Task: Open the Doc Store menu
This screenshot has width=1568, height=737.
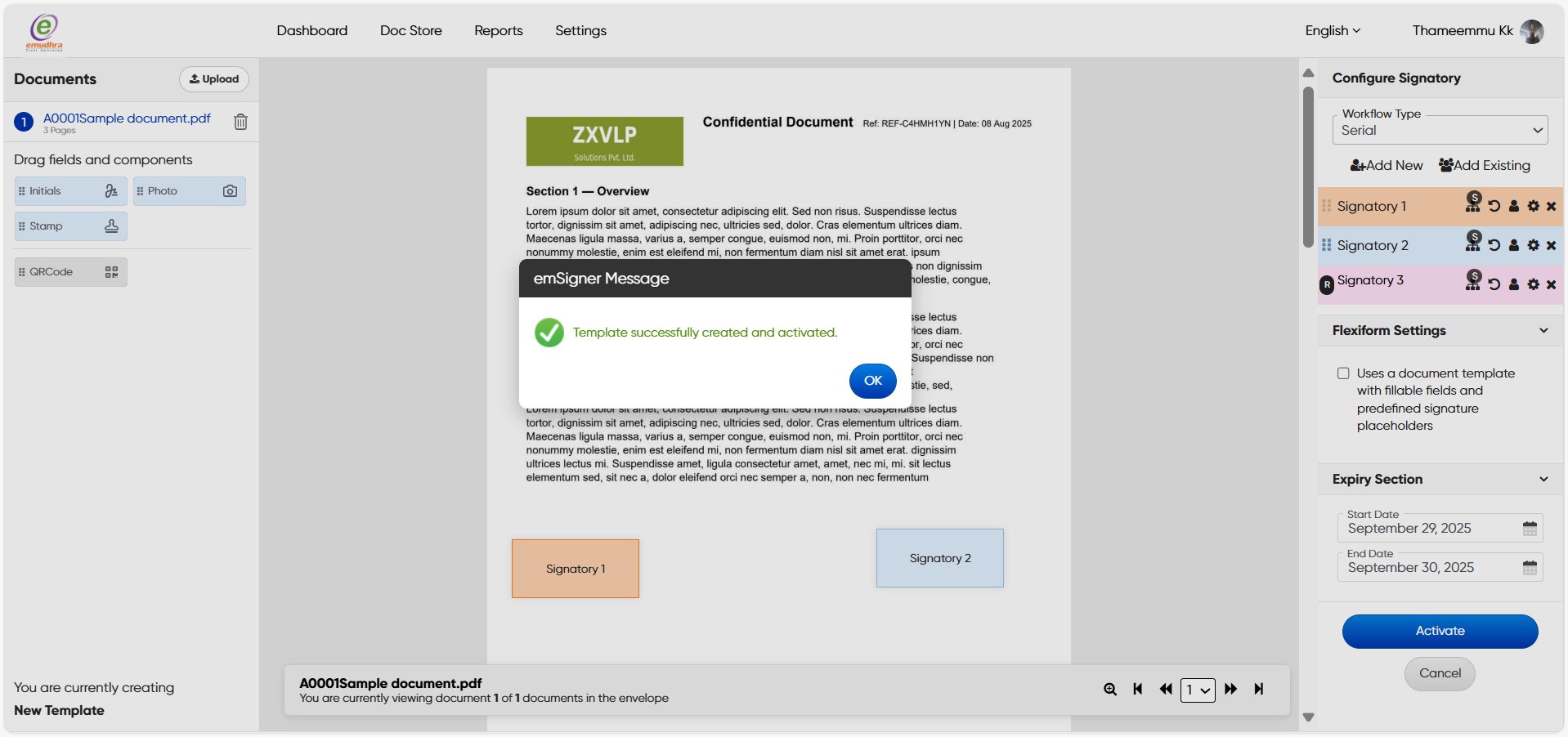Action: [x=410, y=30]
